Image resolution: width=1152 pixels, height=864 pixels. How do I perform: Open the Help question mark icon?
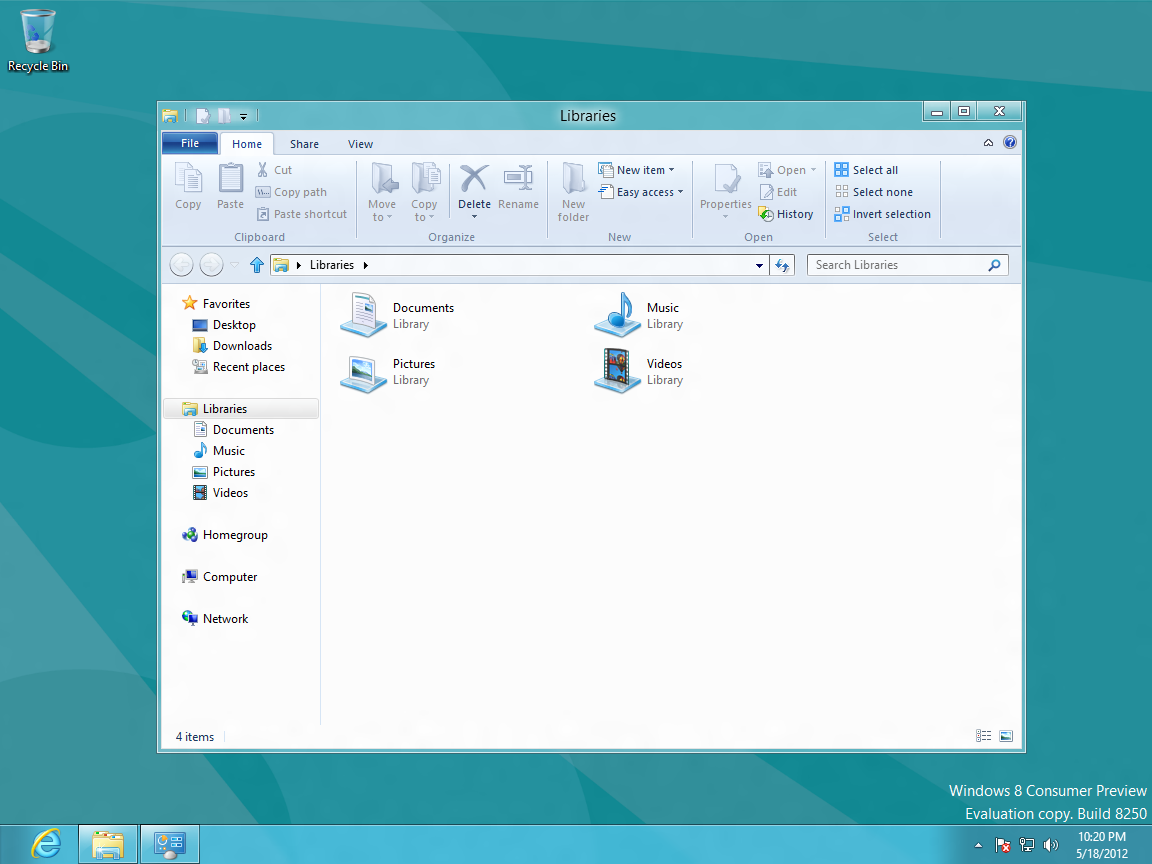pos(1009,143)
